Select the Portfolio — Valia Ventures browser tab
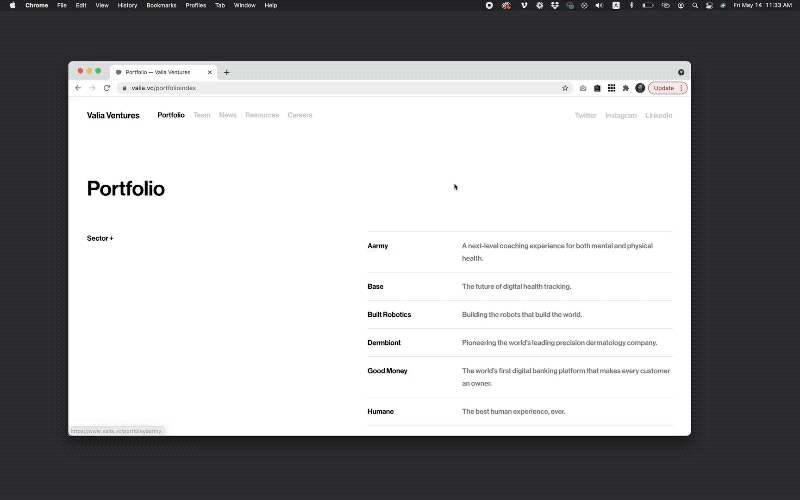800x500 pixels. coord(163,72)
